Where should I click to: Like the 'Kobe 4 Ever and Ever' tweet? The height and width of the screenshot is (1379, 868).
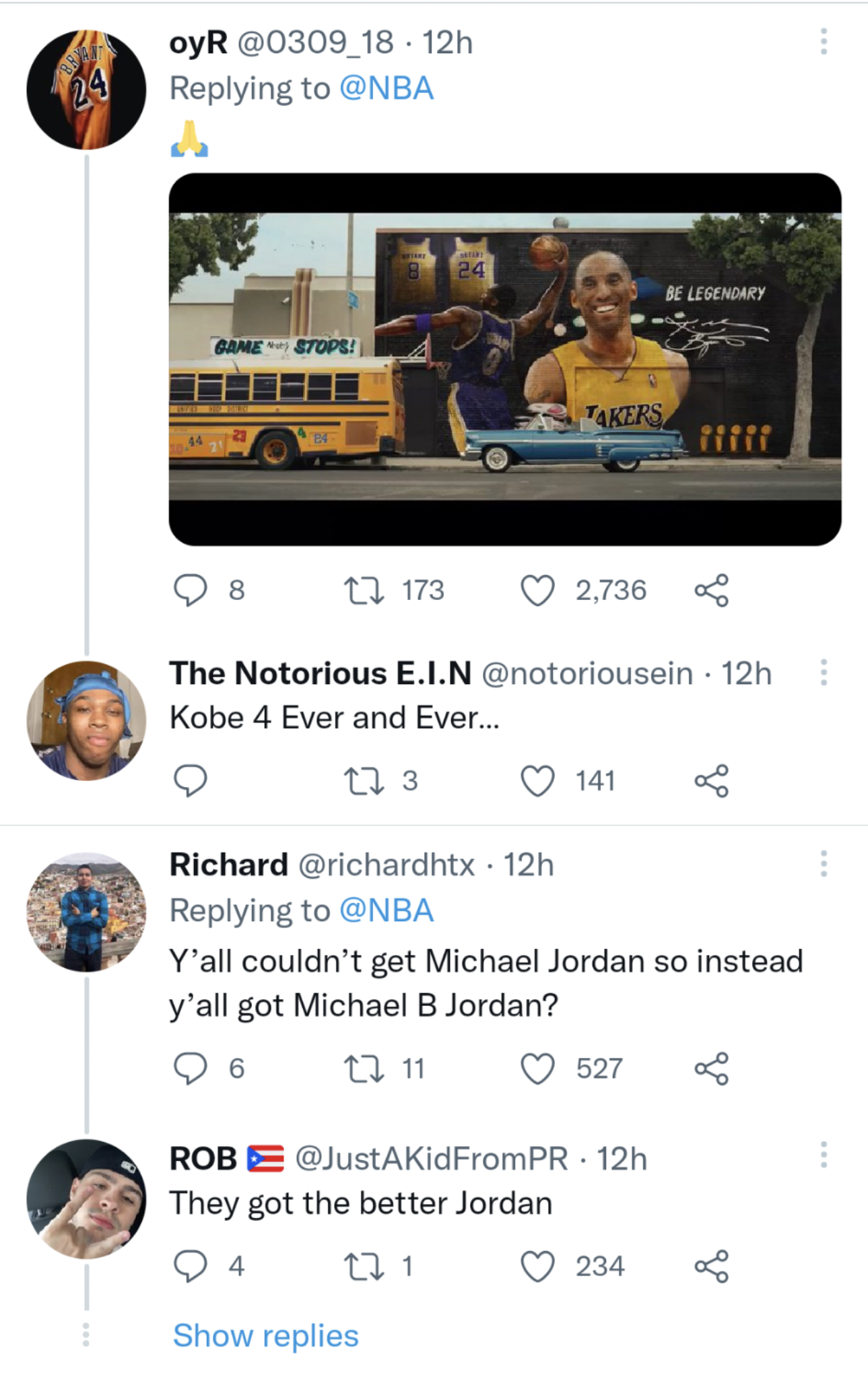[x=537, y=781]
